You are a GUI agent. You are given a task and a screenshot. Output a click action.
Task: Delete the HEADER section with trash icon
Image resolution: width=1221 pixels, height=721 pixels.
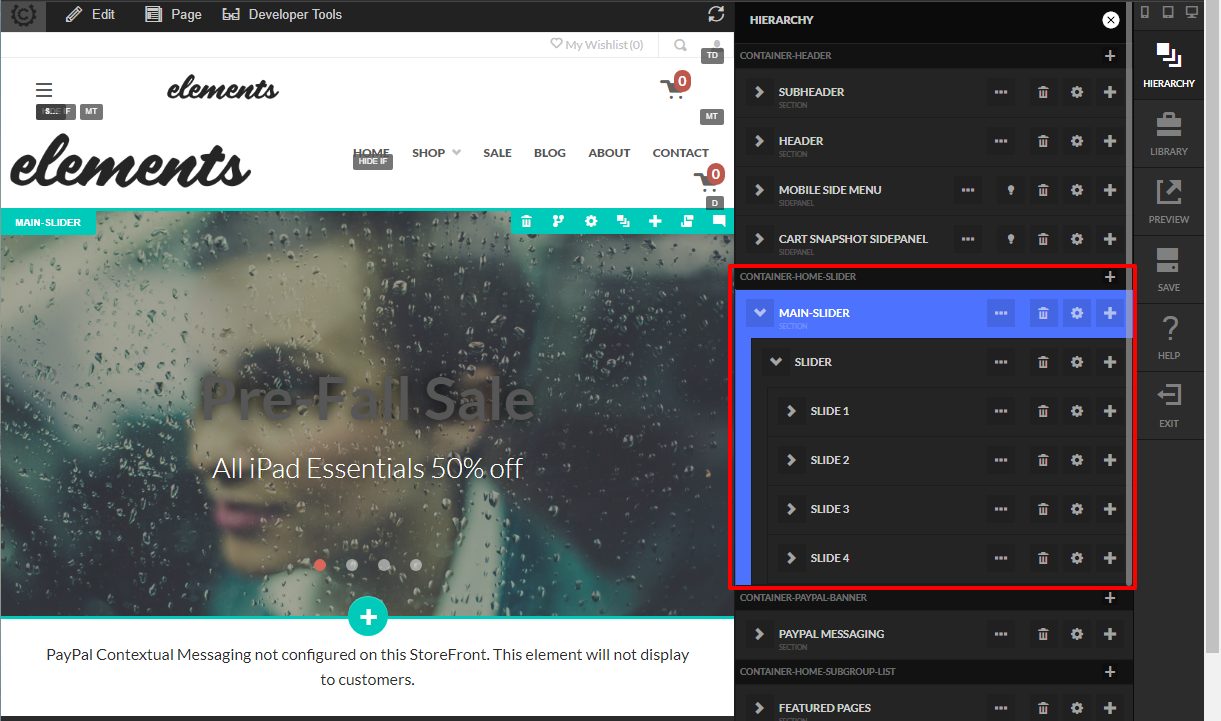pyautogui.click(x=1043, y=141)
